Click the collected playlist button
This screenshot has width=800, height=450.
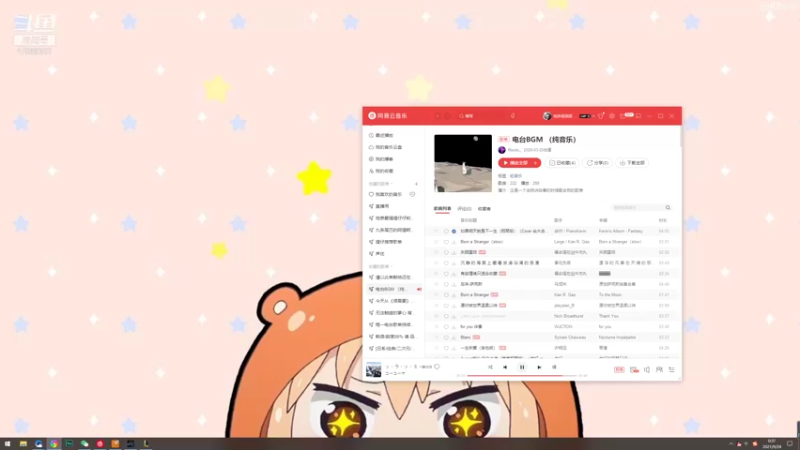tap(562, 163)
